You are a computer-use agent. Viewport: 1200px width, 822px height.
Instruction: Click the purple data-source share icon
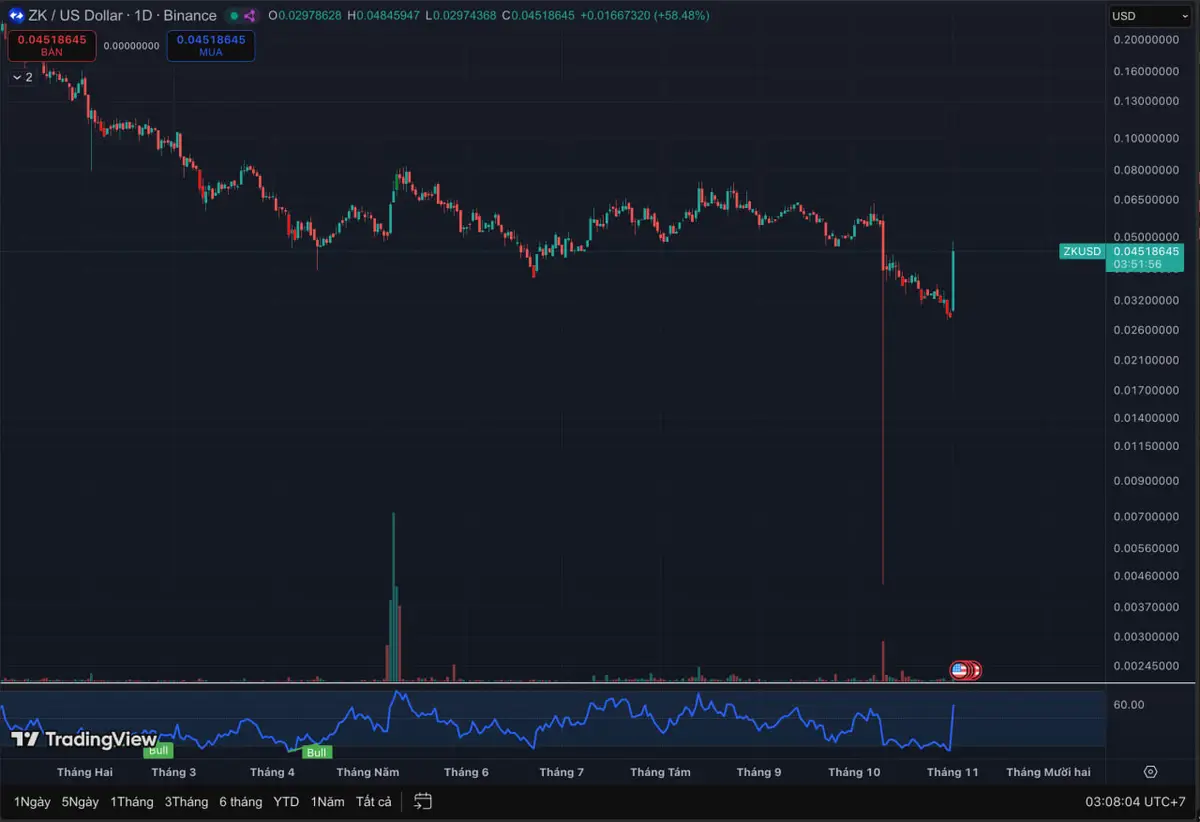click(249, 16)
